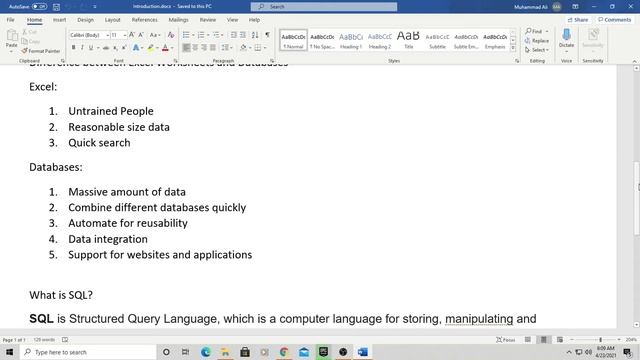This screenshot has height=360, width=640.
Task: Clear all formatting icon in Font group
Action: pyautogui.click(x=171, y=35)
